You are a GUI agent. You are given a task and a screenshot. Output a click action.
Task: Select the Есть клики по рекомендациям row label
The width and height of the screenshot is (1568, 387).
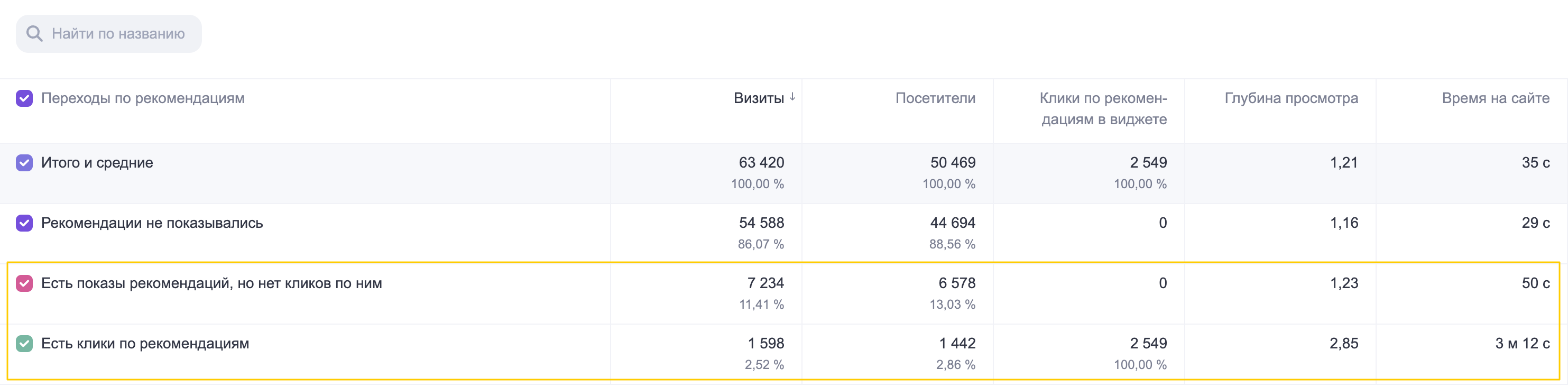(145, 343)
